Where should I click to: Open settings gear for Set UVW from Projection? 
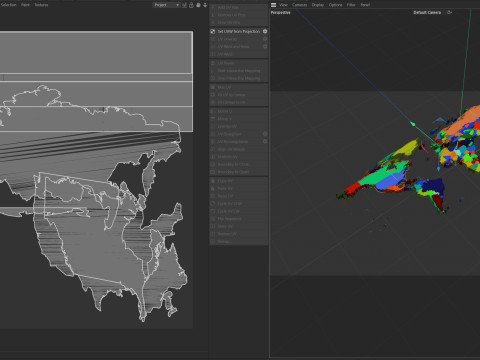coord(265,31)
